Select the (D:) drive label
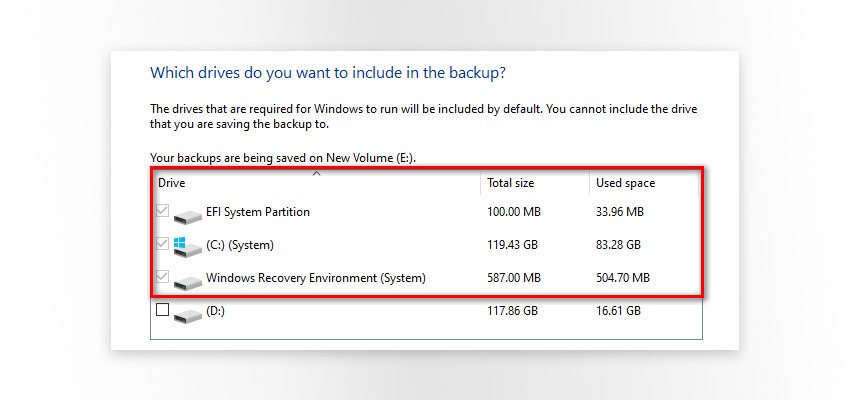 point(218,311)
